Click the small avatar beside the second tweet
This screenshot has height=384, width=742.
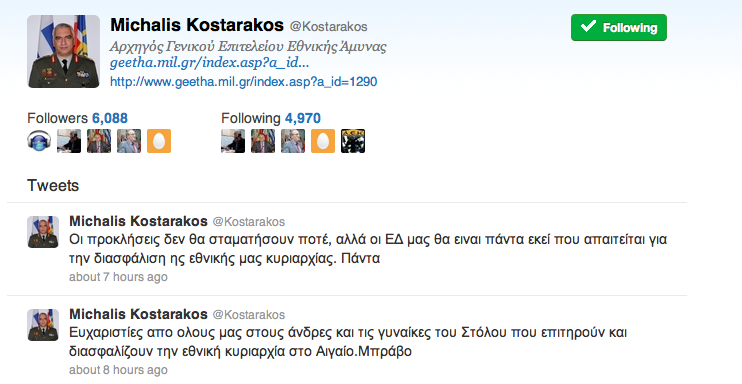(43, 325)
